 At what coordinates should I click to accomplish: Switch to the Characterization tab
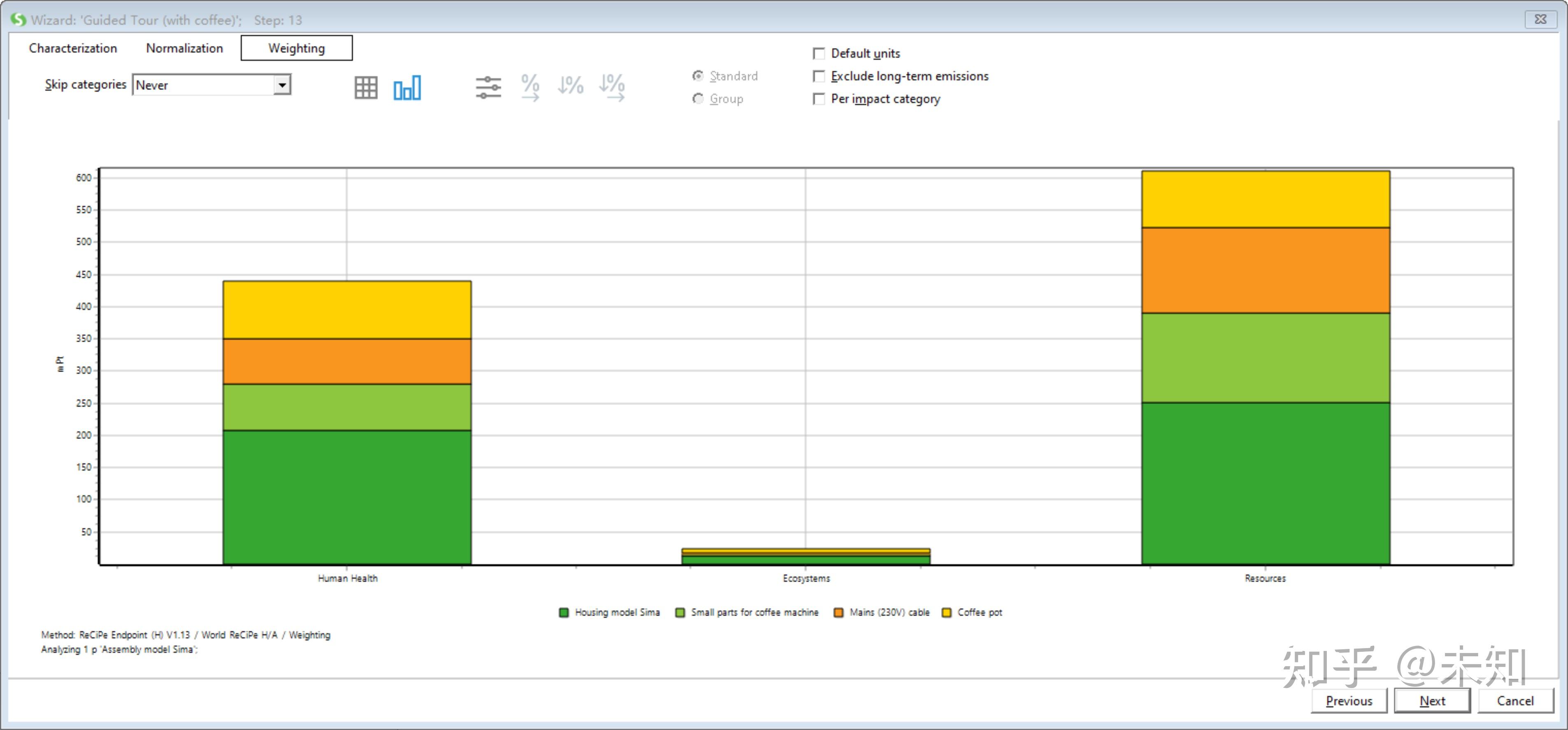73,48
